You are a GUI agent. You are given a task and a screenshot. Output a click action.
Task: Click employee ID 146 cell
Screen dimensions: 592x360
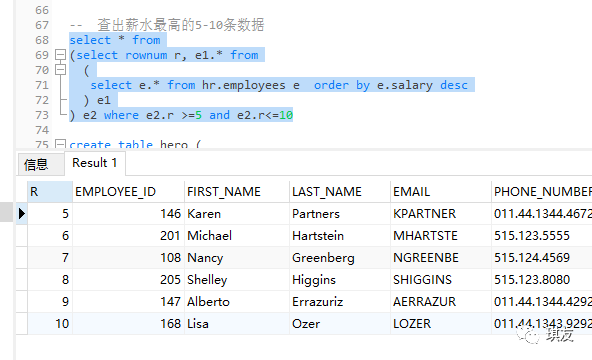tap(128, 214)
